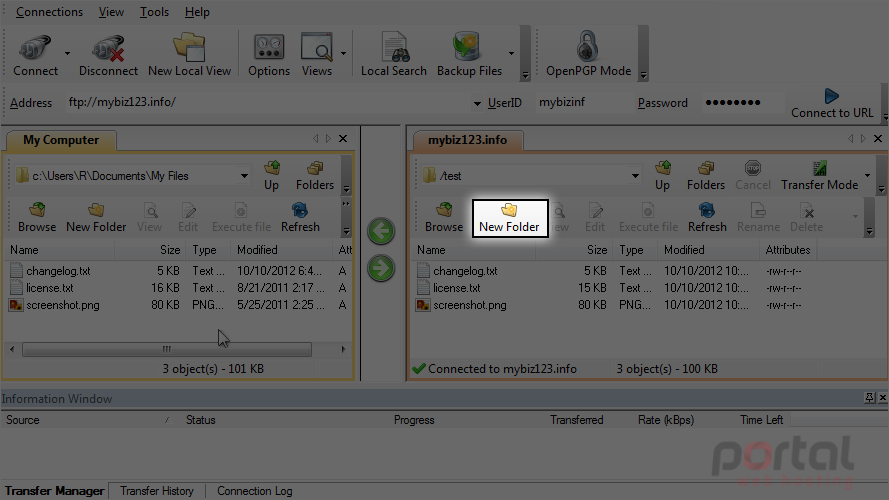This screenshot has height=500, width=889.
Task: Select local license.txt file
Action: [x=50, y=288]
